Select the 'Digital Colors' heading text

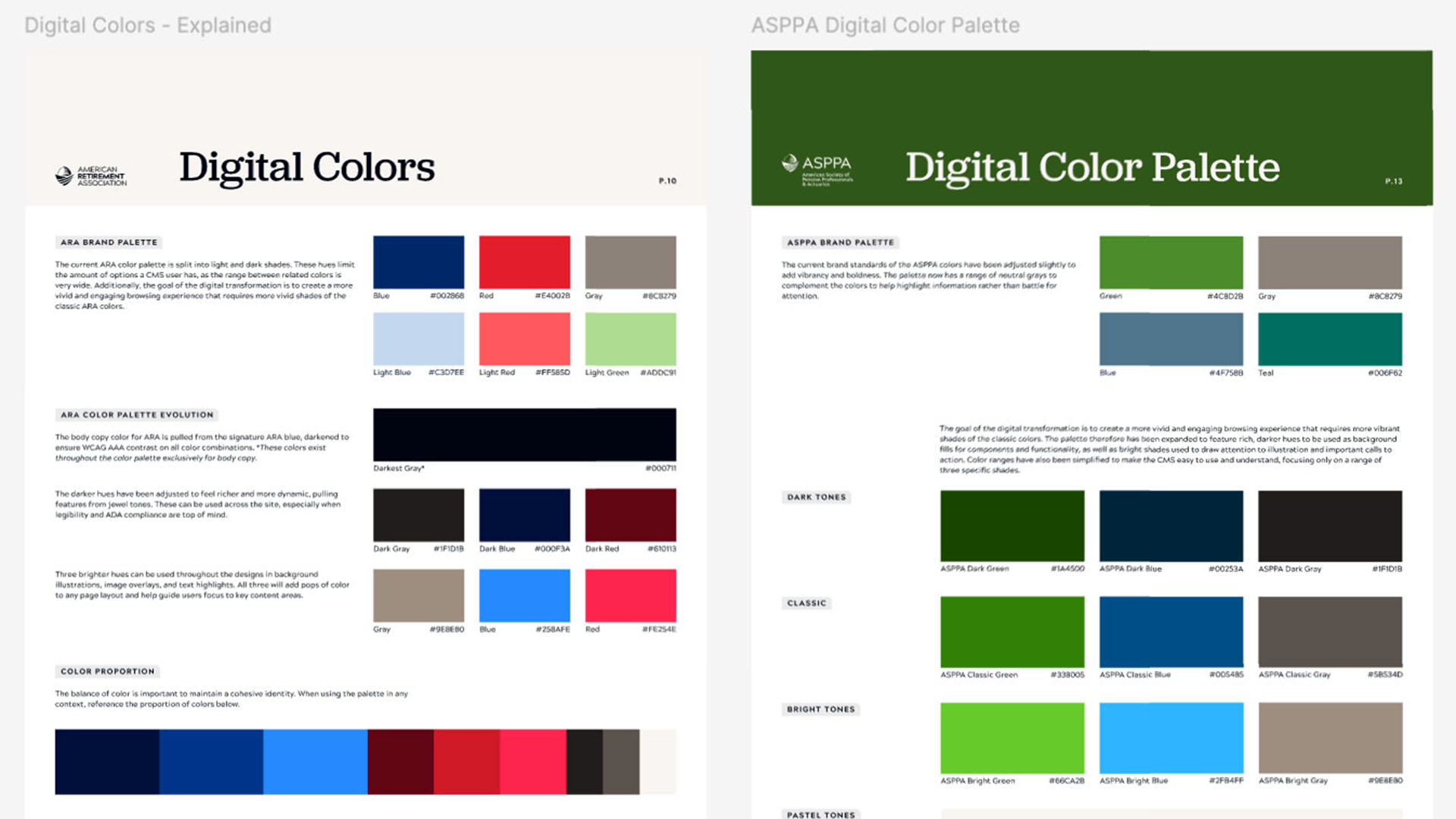(x=306, y=168)
